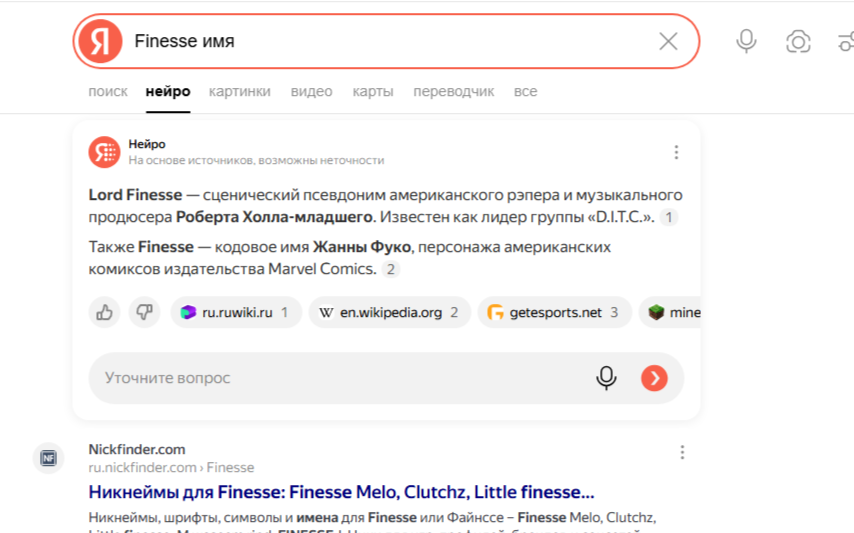Image resolution: width=854 pixels, height=533 pixels.
Task: Start voice search with top microphone icon
Action: point(746,41)
